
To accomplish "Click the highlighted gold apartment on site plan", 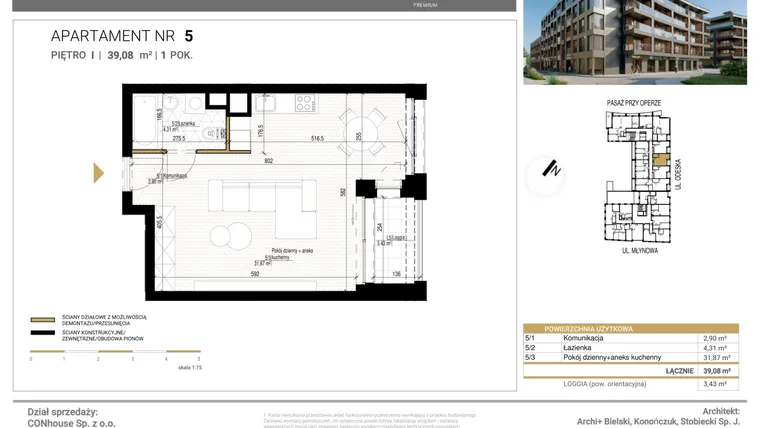I will (661, 160).
